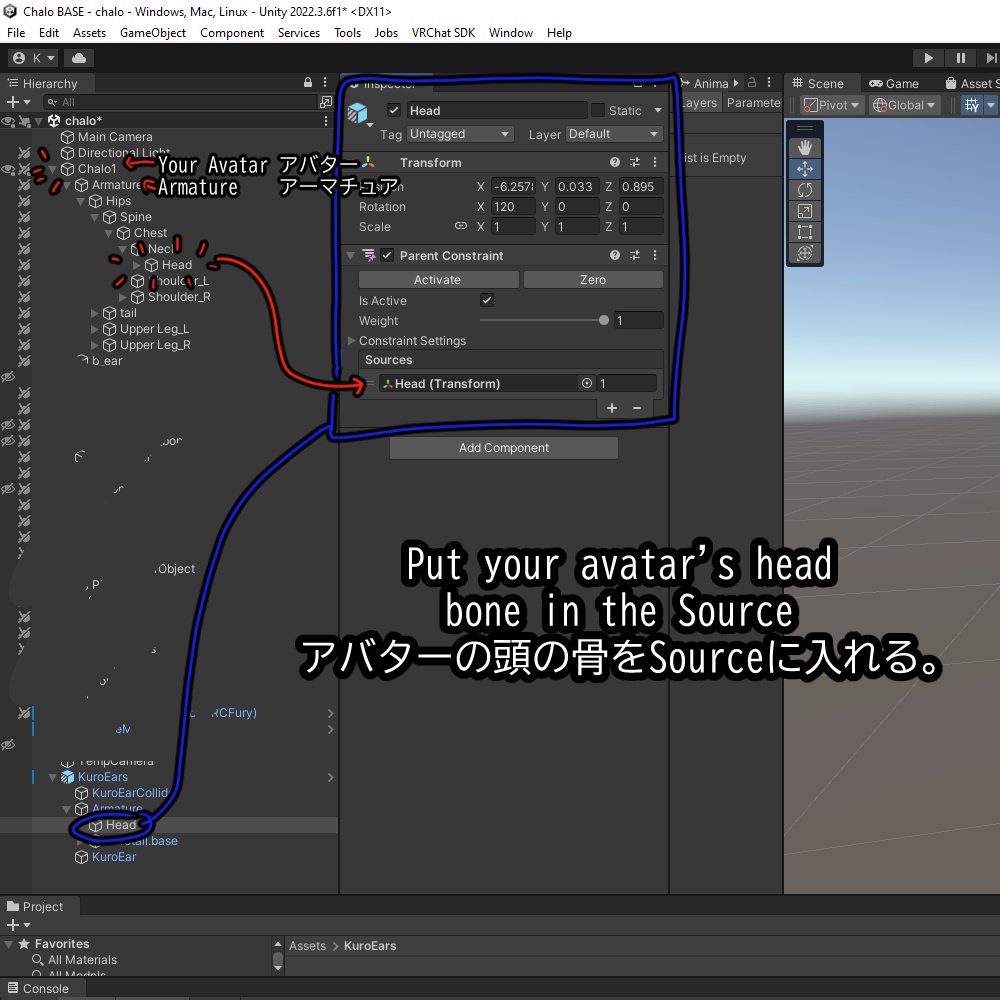Click the Zero button
The image size is (1000, 1000).
[x=592, y=279]
